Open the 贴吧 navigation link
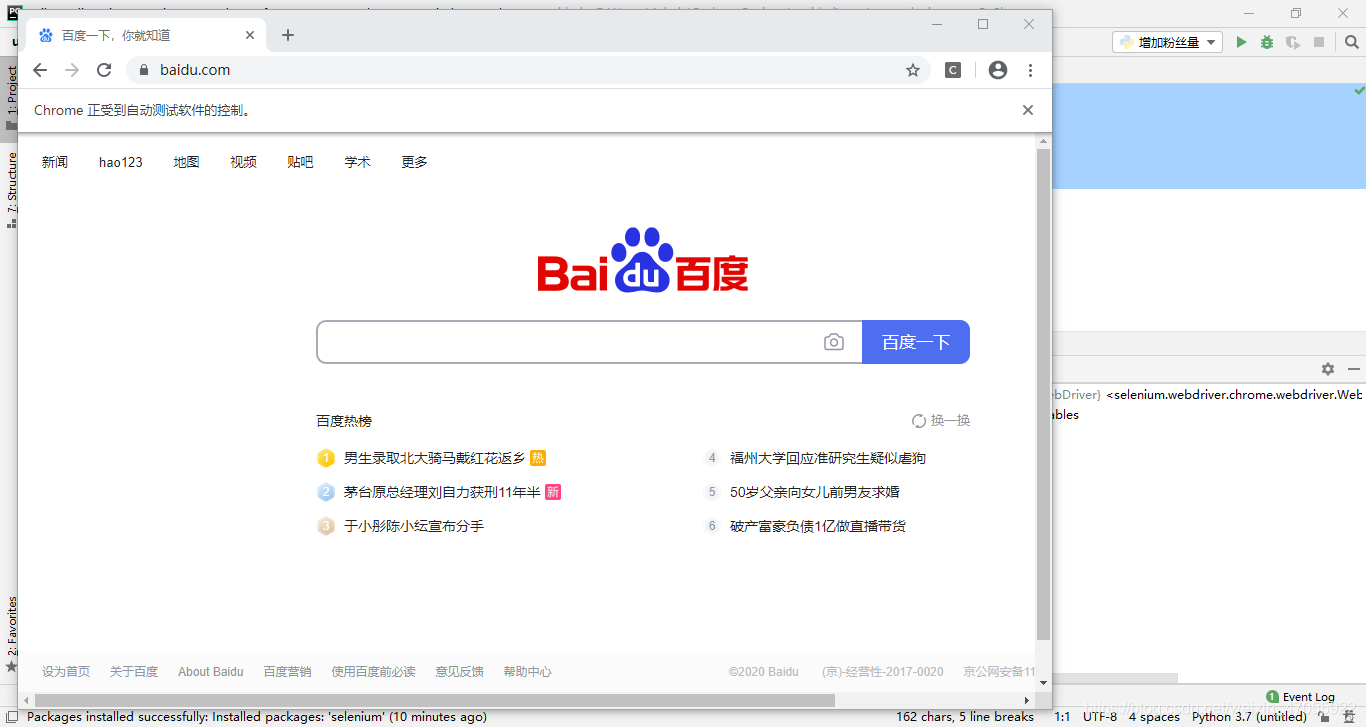Viewport: 1366px width, 727px height. [x=301, y=162]
